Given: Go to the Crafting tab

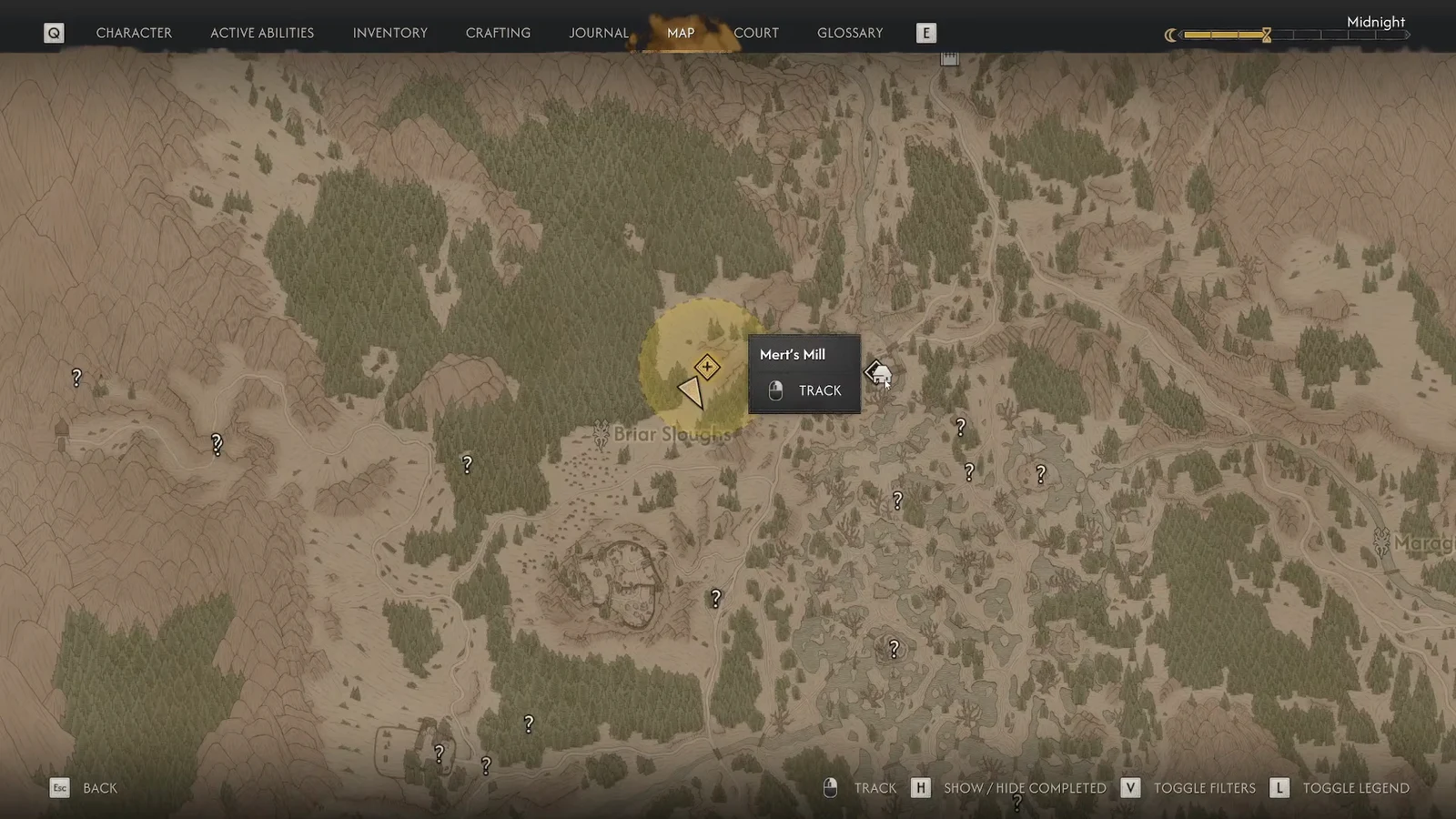Looking at the screenshot, I should click(498, 33).
